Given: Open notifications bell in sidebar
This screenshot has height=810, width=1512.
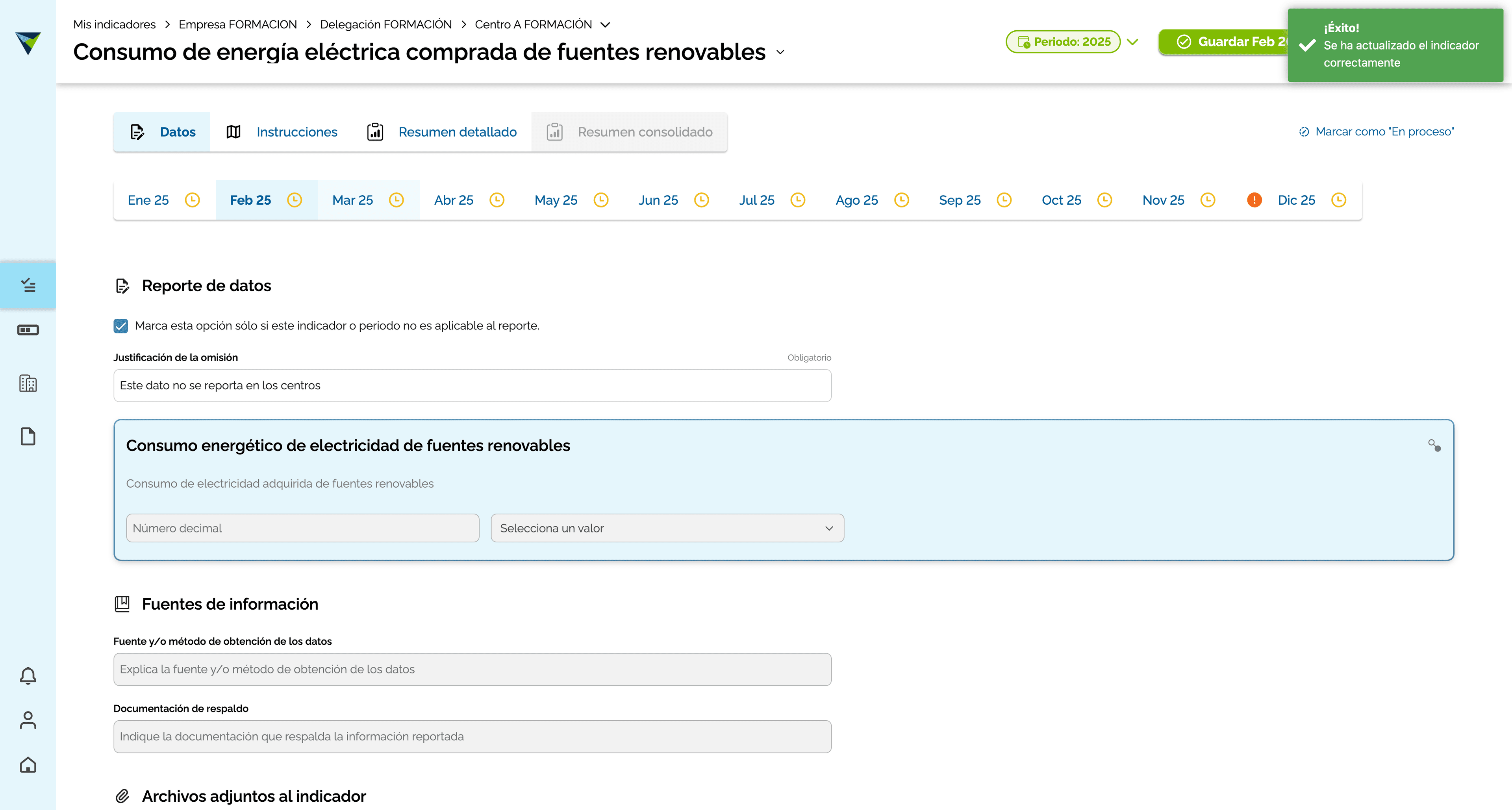Looking at the screenshot, I should point(28,676).
